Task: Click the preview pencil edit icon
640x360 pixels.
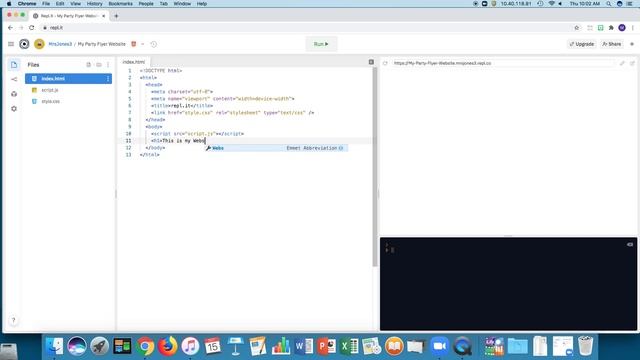Action: pyautogui.click(x=622, y=63)
